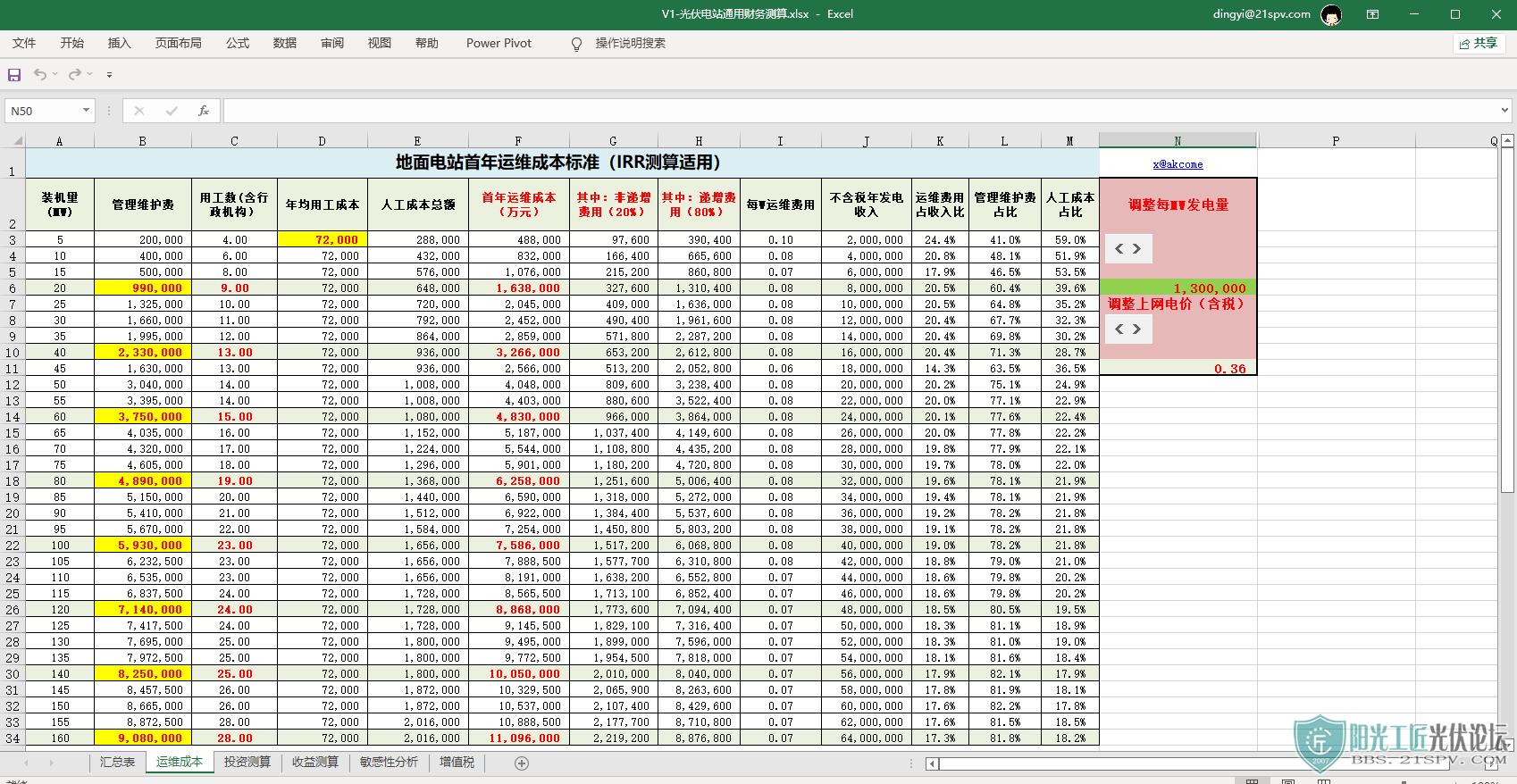Open the 公式 ribbon tab

pos(238,43)
